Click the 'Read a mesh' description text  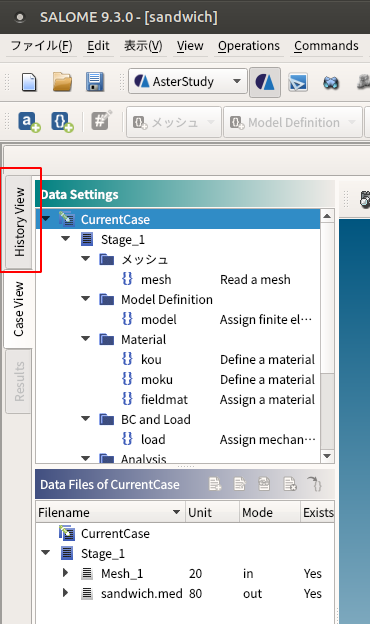[255, 279]
